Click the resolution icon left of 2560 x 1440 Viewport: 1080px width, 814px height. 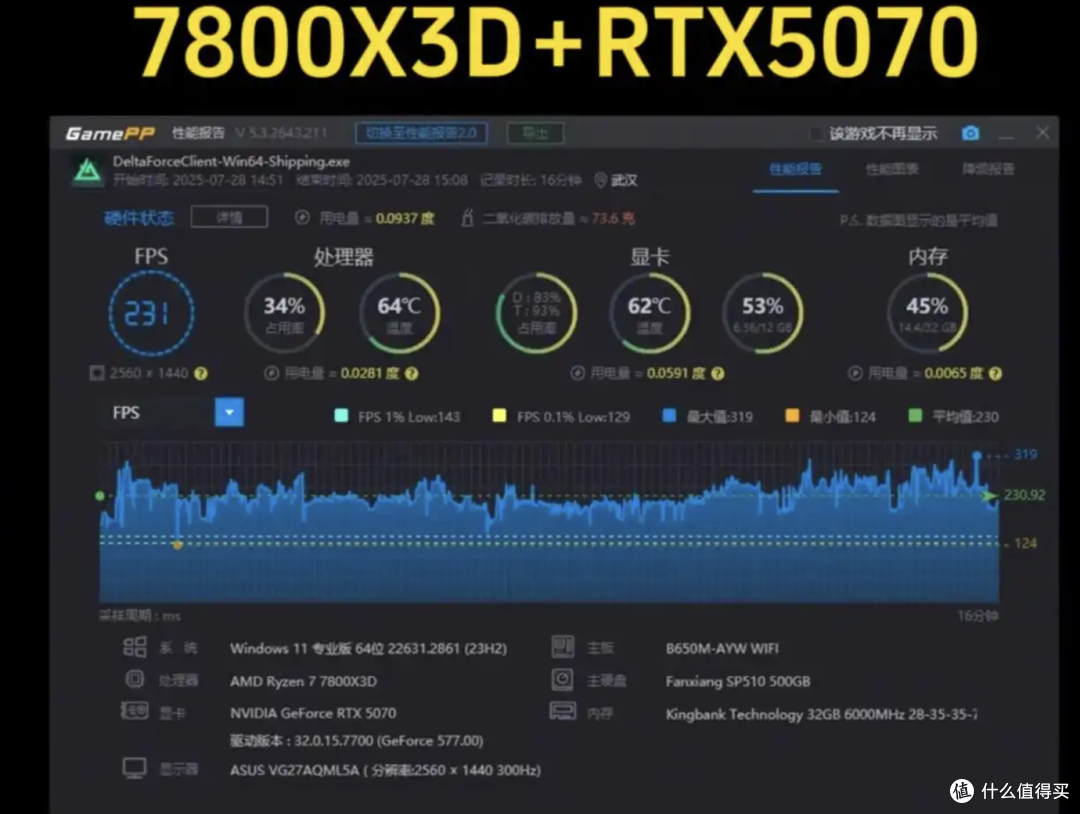(97, 373)
